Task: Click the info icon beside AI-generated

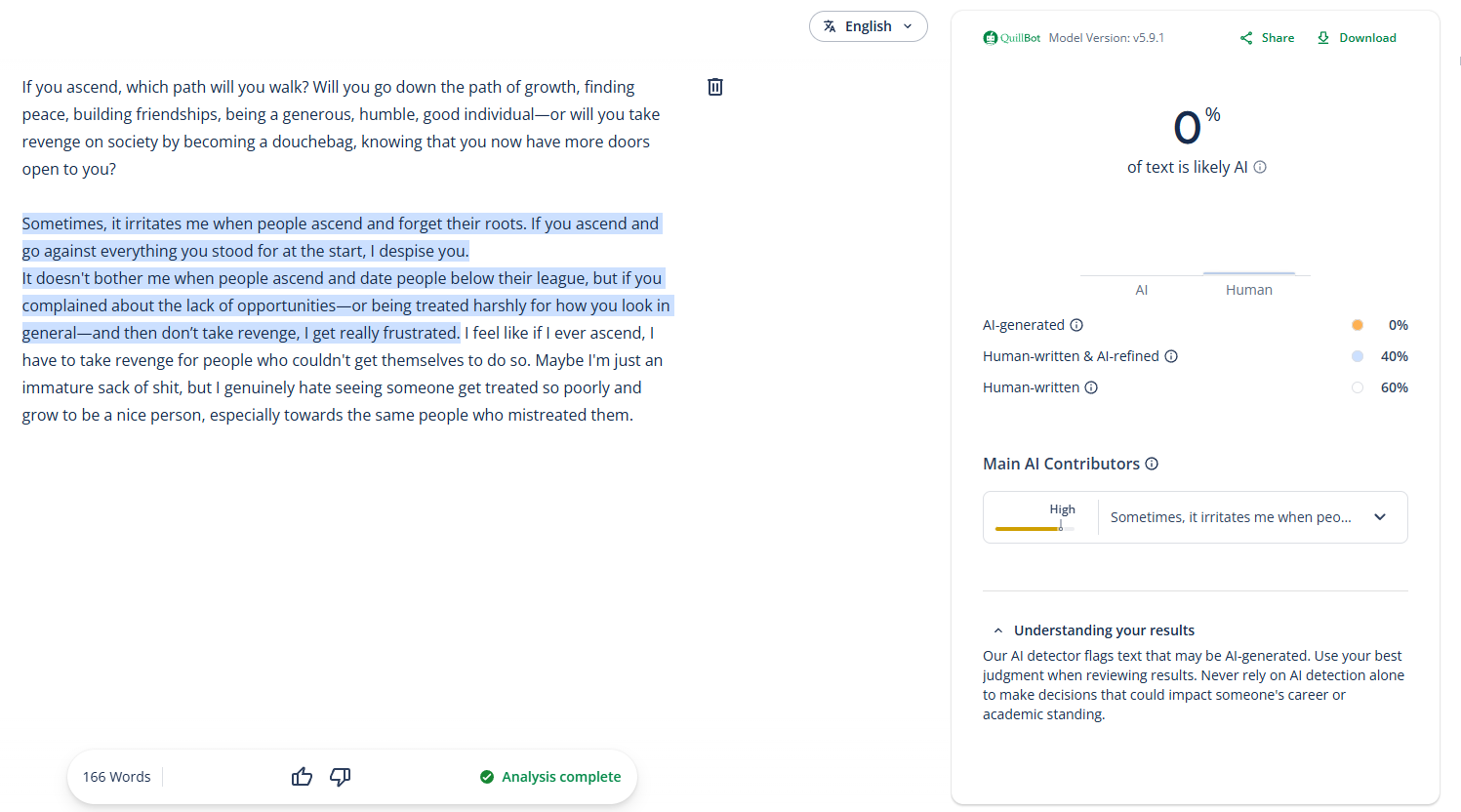Action: click(1076, 325)
